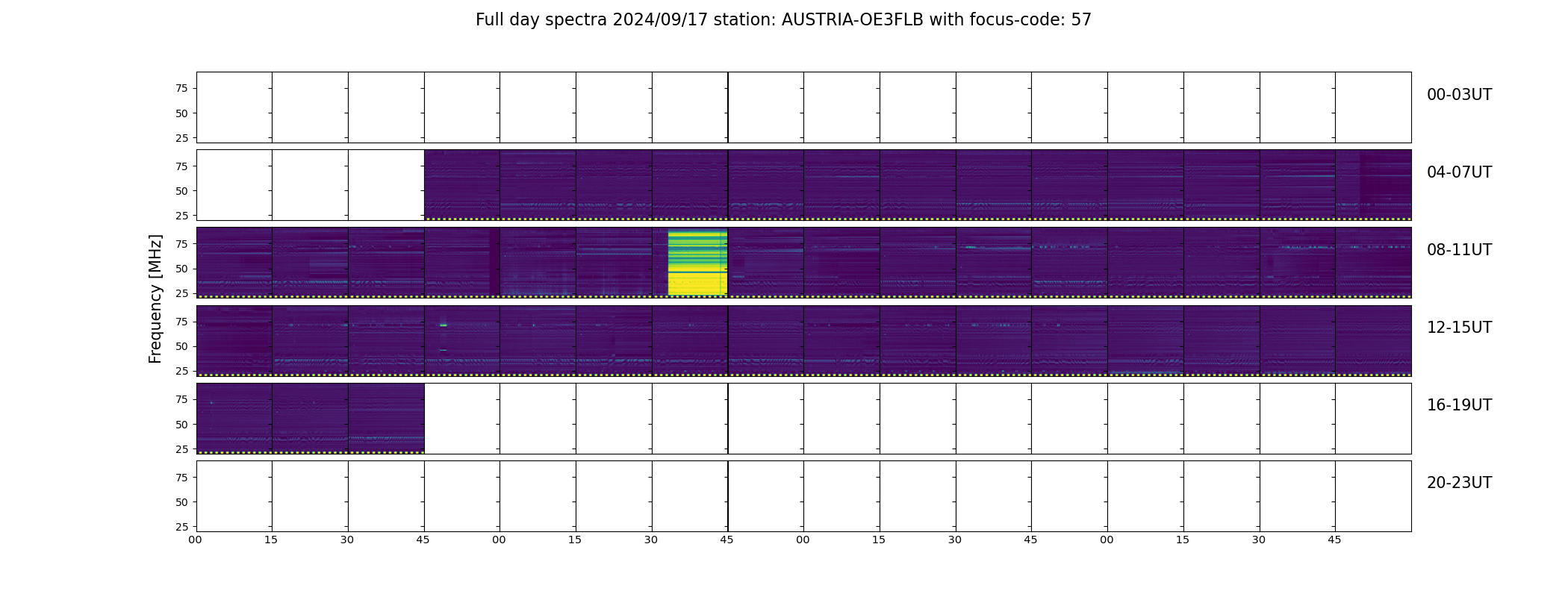Click the plot title 'Full day spectra 2024/09/17'

click(592, 20)
